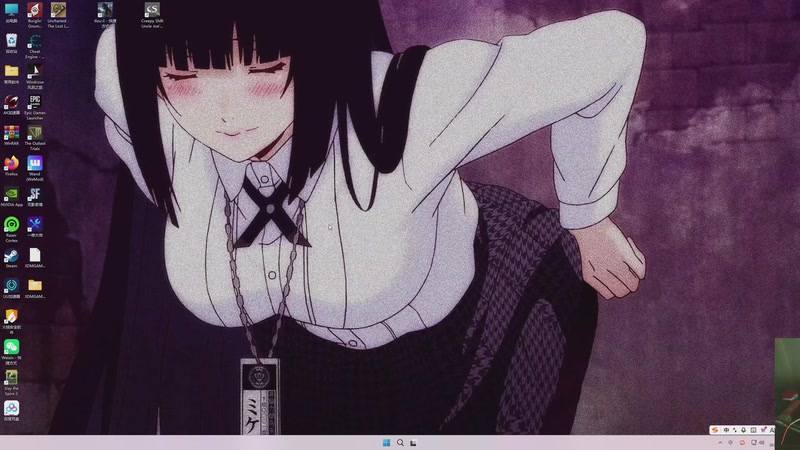This screenshot has height=450, width=800.
Task: Open Task View on taskbar
Action: [413, 442]
